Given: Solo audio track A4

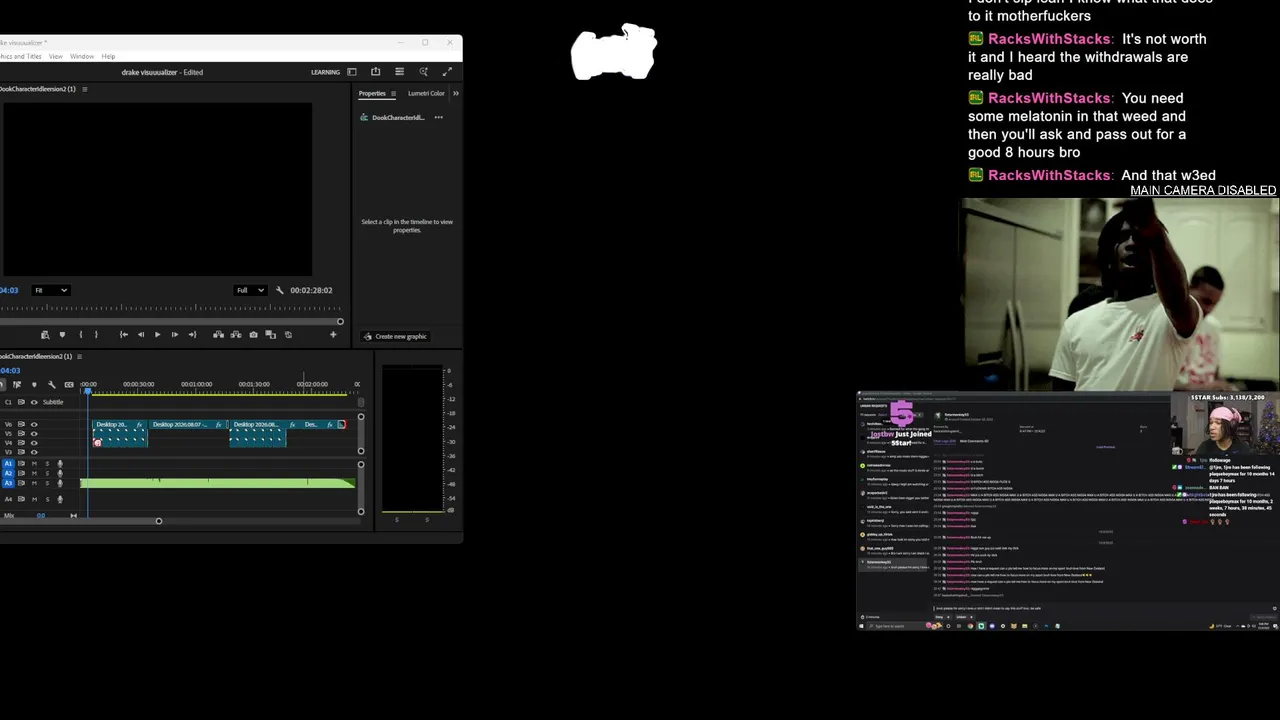Looking at the screenshot, I should [x=46, y=498].
